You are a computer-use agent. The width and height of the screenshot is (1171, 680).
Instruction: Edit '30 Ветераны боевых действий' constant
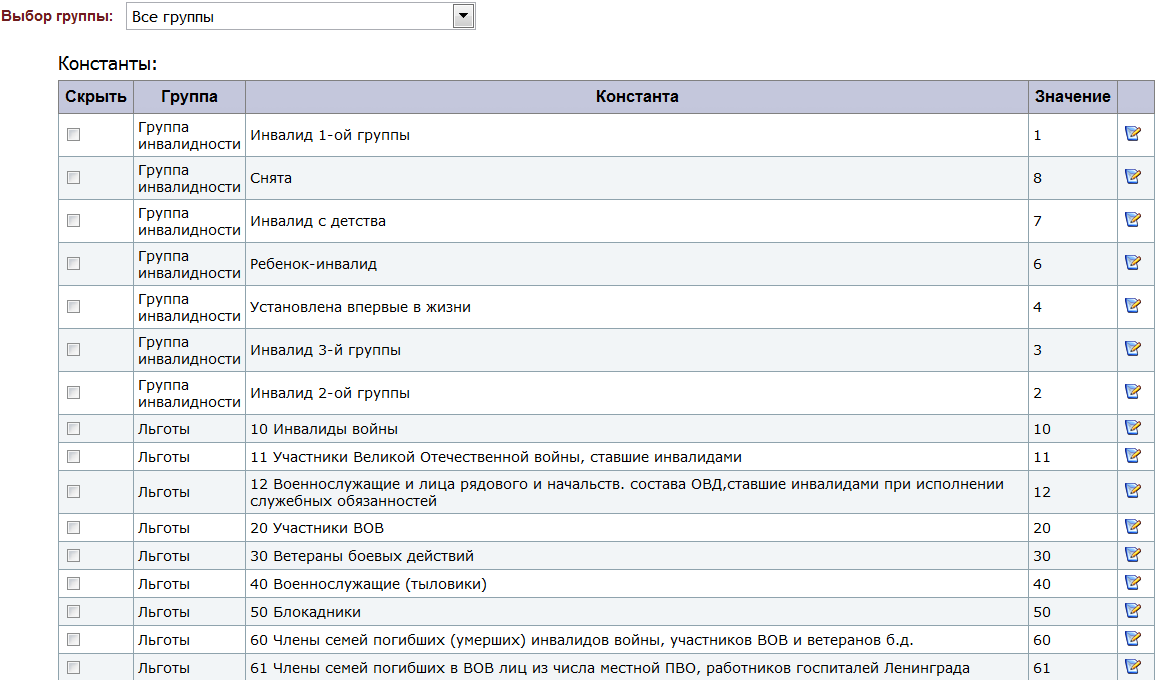[1133, 555]
